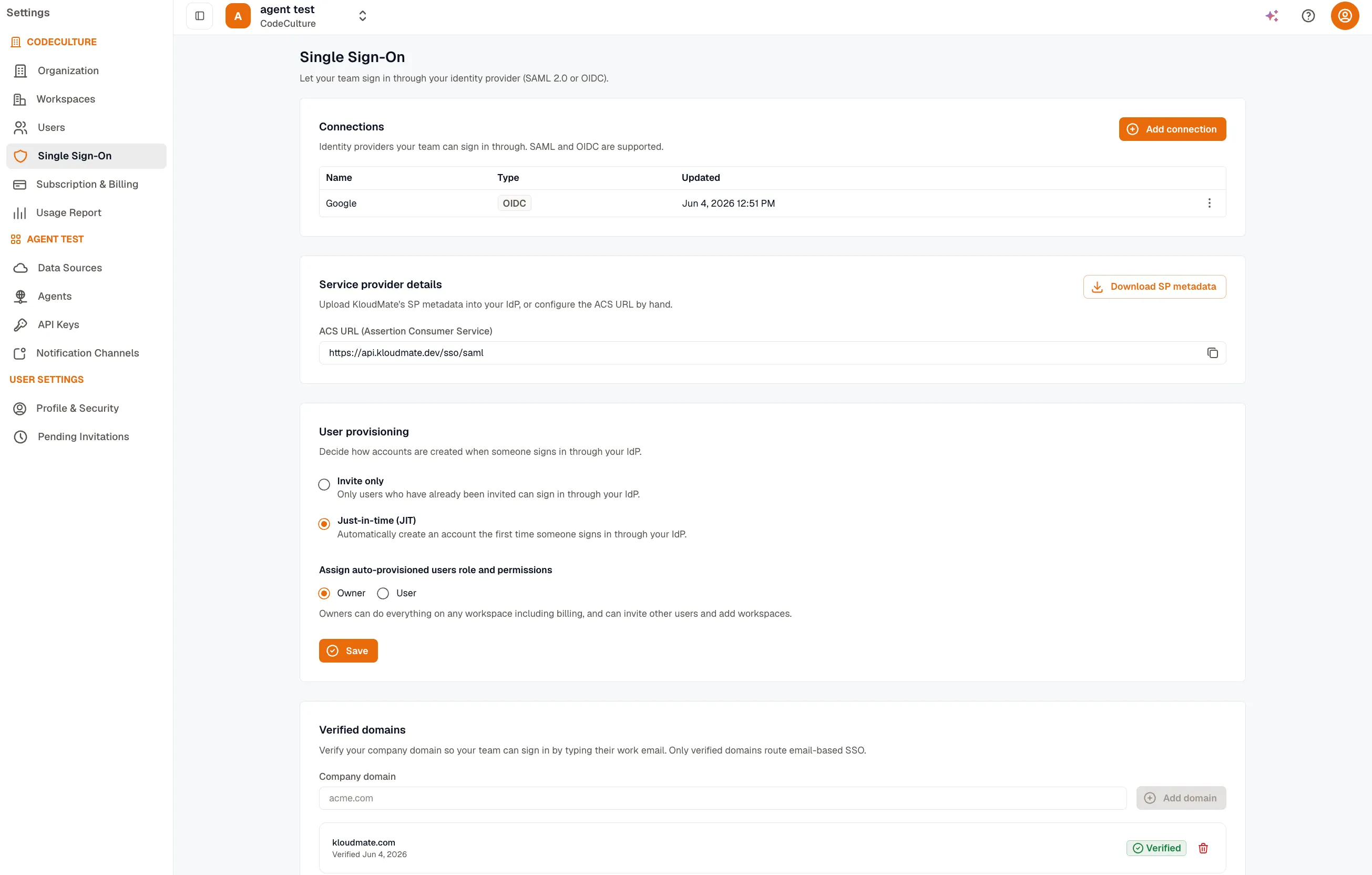The width and height of the screenshot is (1372, 875).
Task: Click the Type column header
Action: tap(508, 178)
